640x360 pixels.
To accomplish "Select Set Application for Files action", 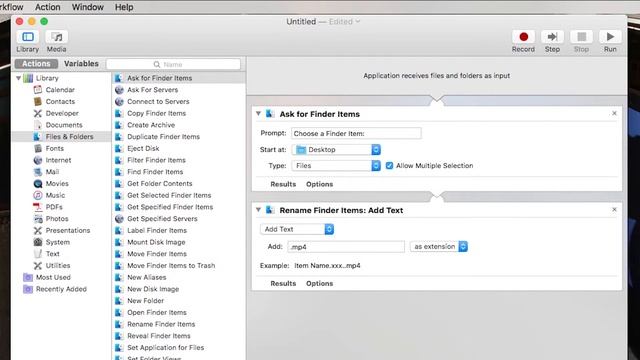I will (179, 348).
